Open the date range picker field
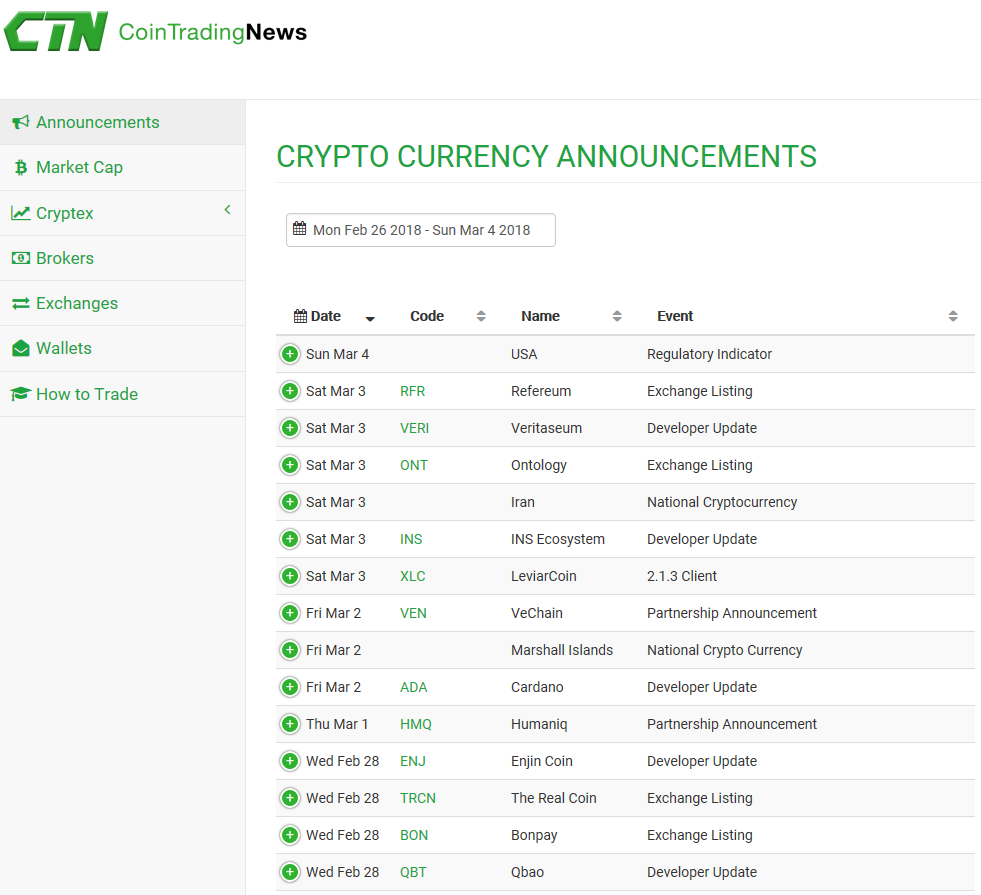981x895 pixels. 420,230
